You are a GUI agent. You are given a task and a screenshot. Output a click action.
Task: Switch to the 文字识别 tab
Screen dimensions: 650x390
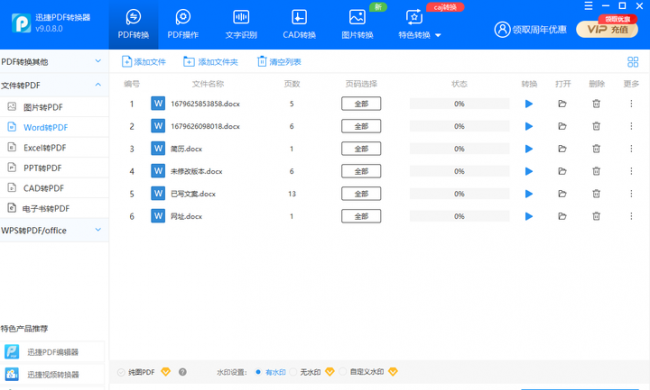pyautogui.click(x=241, y=25)
